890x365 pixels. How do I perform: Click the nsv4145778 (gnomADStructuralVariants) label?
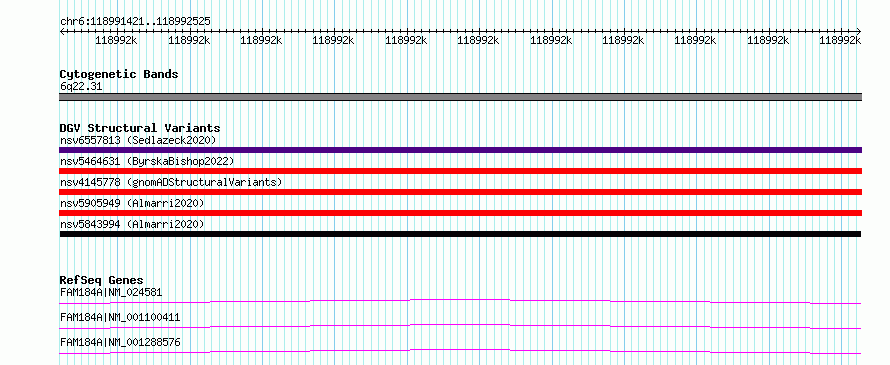tap(171, 182)
